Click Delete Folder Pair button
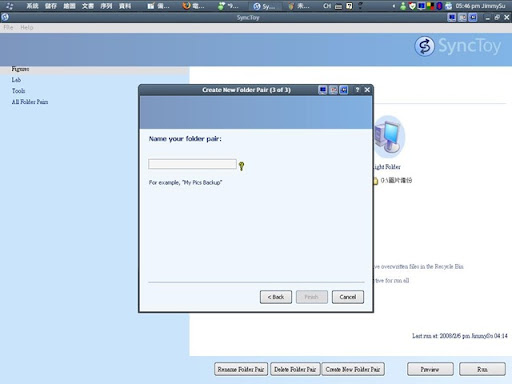 295,369
